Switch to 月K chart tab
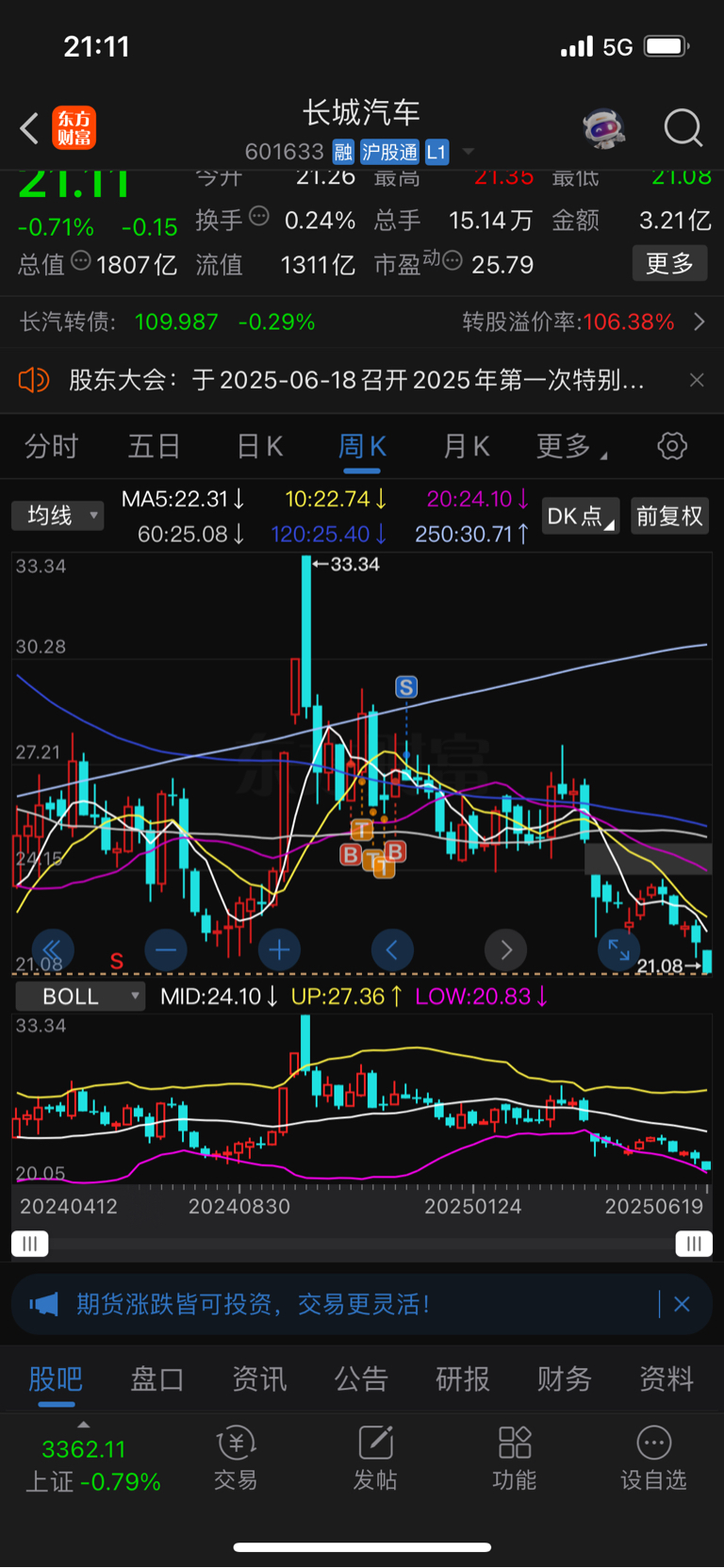724x1568 pixels. click(x=466, y=446)
